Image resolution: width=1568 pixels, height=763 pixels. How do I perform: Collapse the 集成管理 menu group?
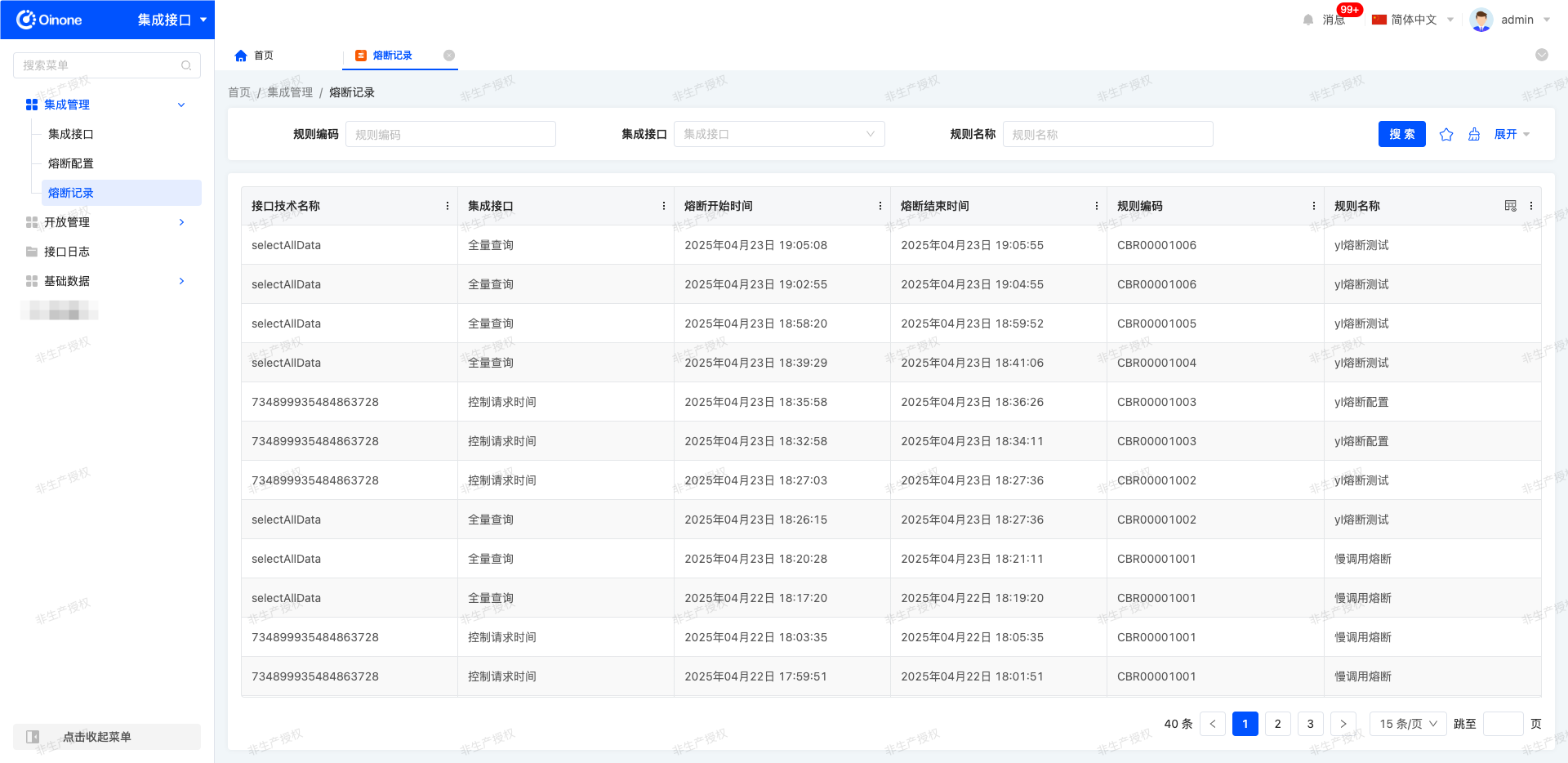point(181,105)
